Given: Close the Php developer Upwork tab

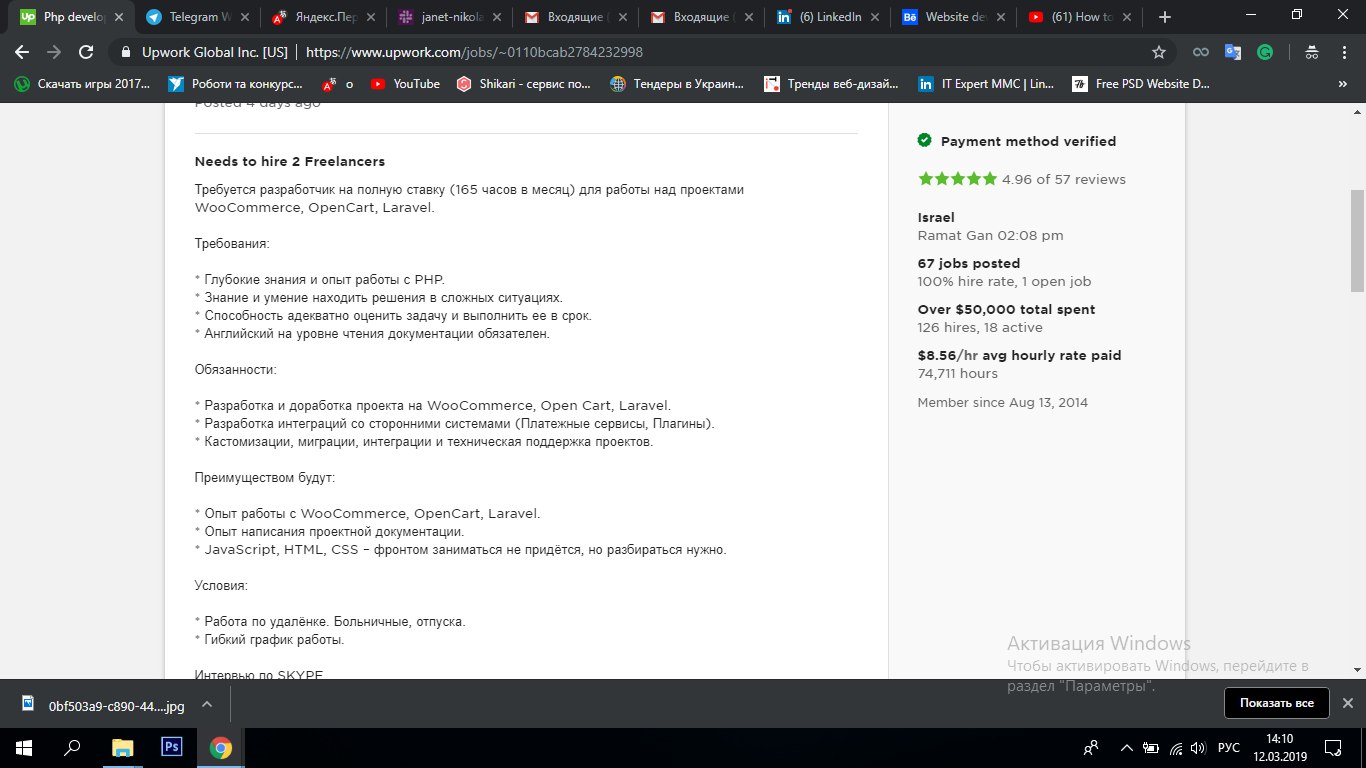Looking at the screenshot, I should (117, 17).
